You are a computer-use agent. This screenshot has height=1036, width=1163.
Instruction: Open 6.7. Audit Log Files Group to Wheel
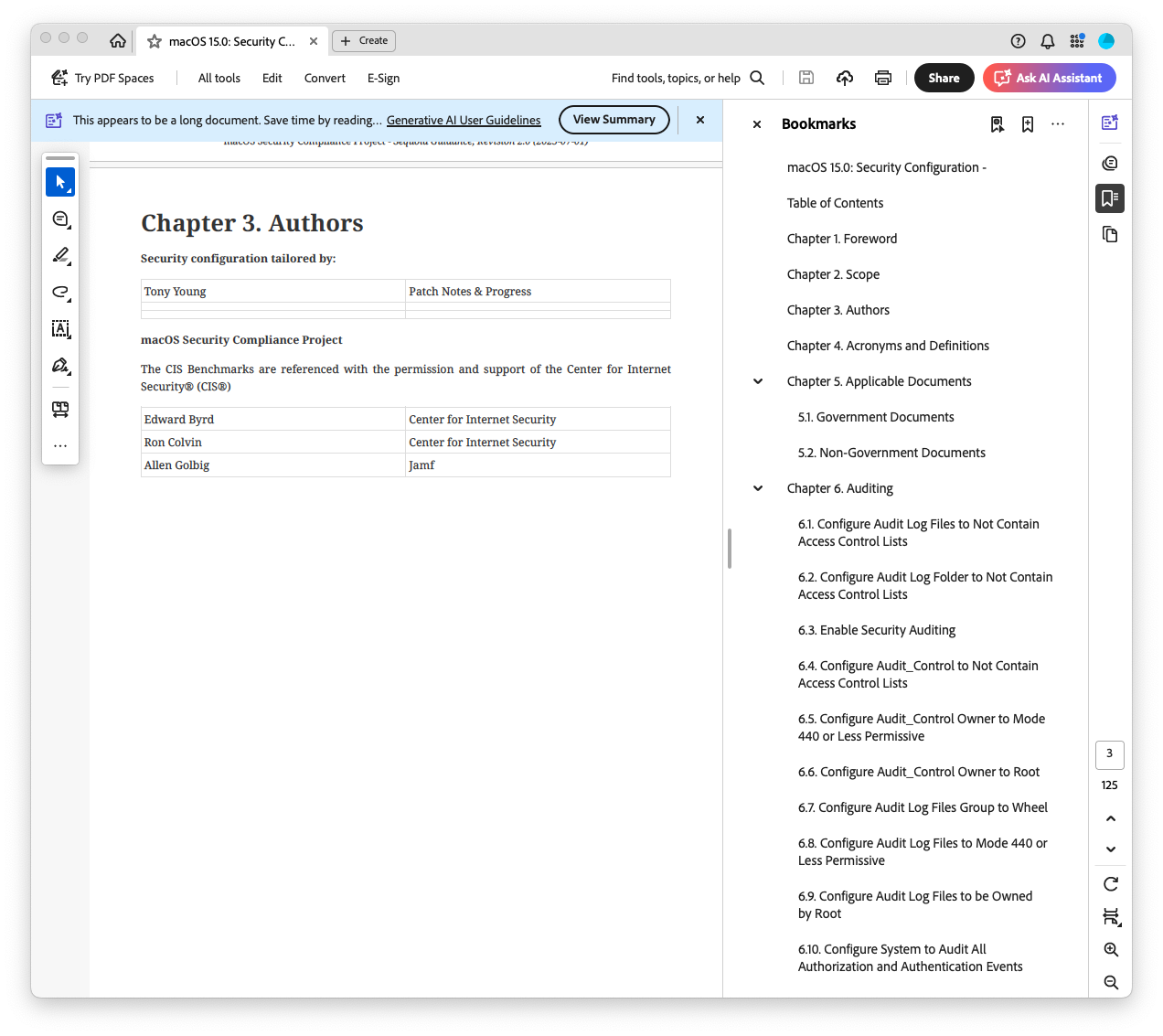(923, 807)
